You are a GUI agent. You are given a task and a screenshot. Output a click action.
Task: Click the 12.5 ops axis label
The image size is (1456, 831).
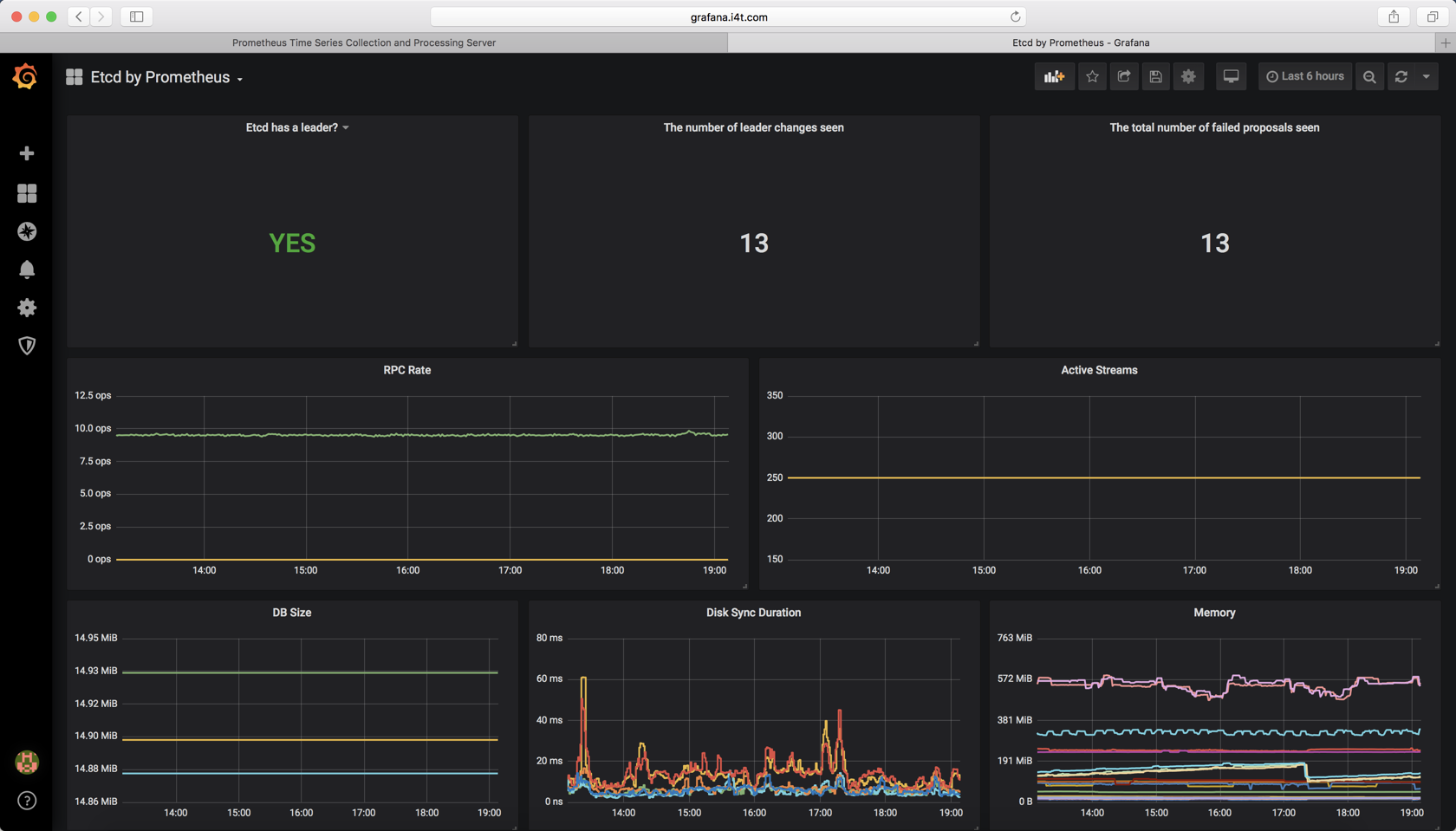[x=93, y=395]
